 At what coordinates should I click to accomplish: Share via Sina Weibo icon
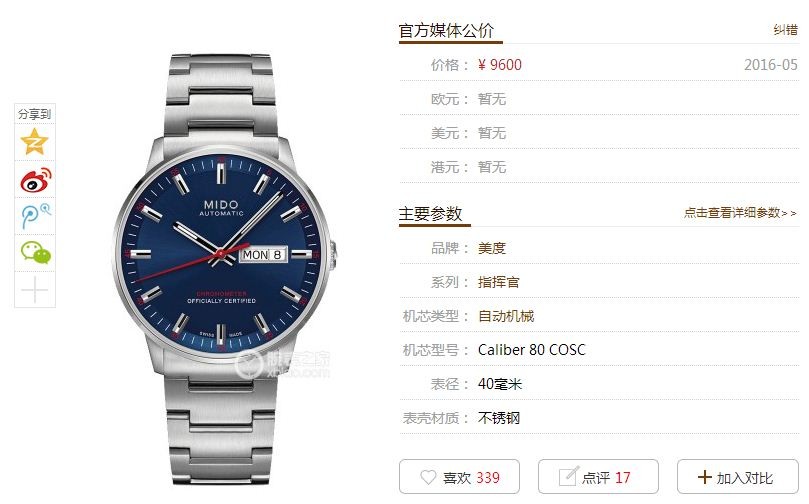tap(35, 180)
